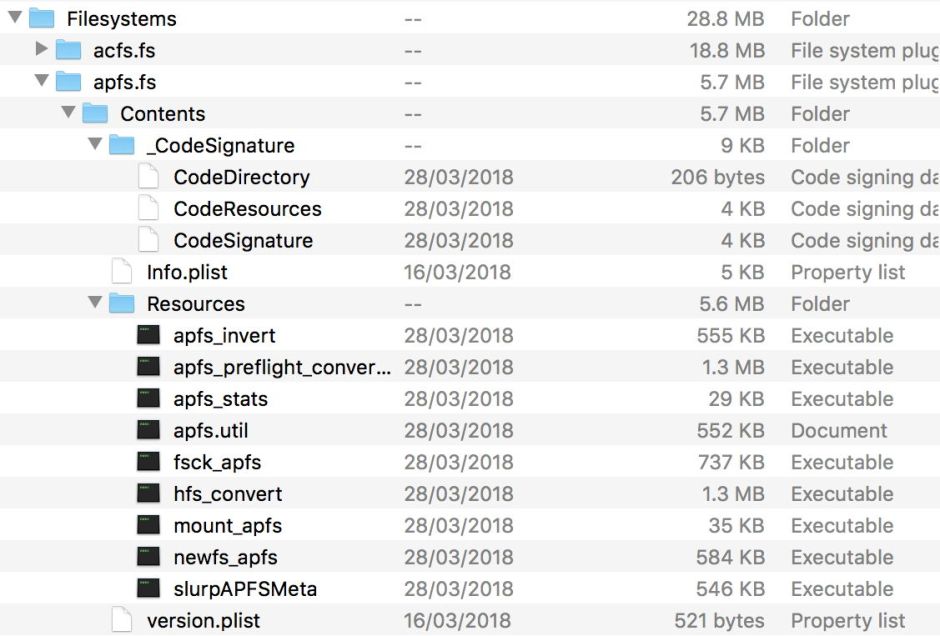Collapse the _CodeSignature folder triangle
The height and width of the screenshot is (636, 940).
coord(95,145)
